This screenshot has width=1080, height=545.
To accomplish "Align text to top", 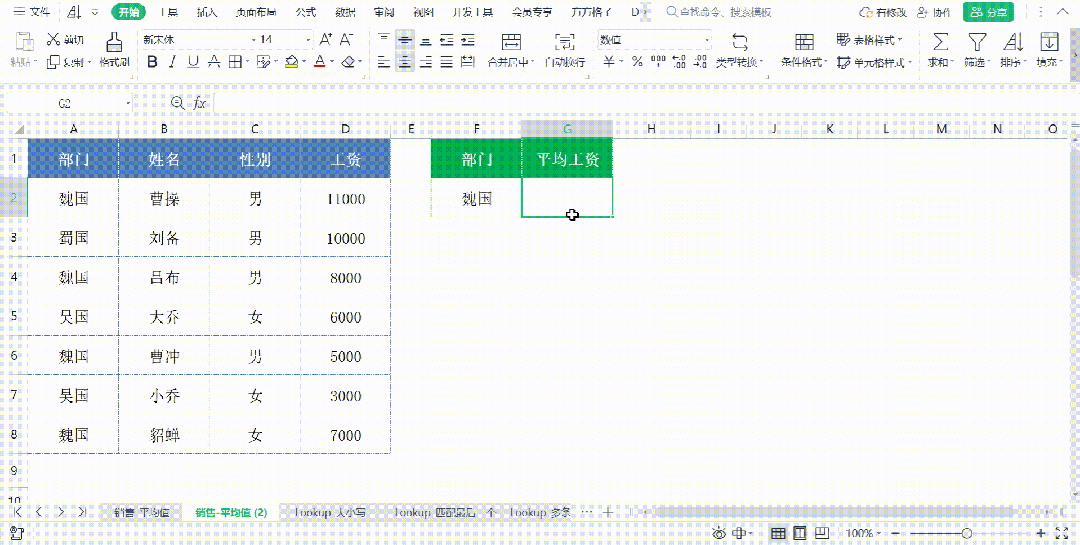I will click(384, 40).
